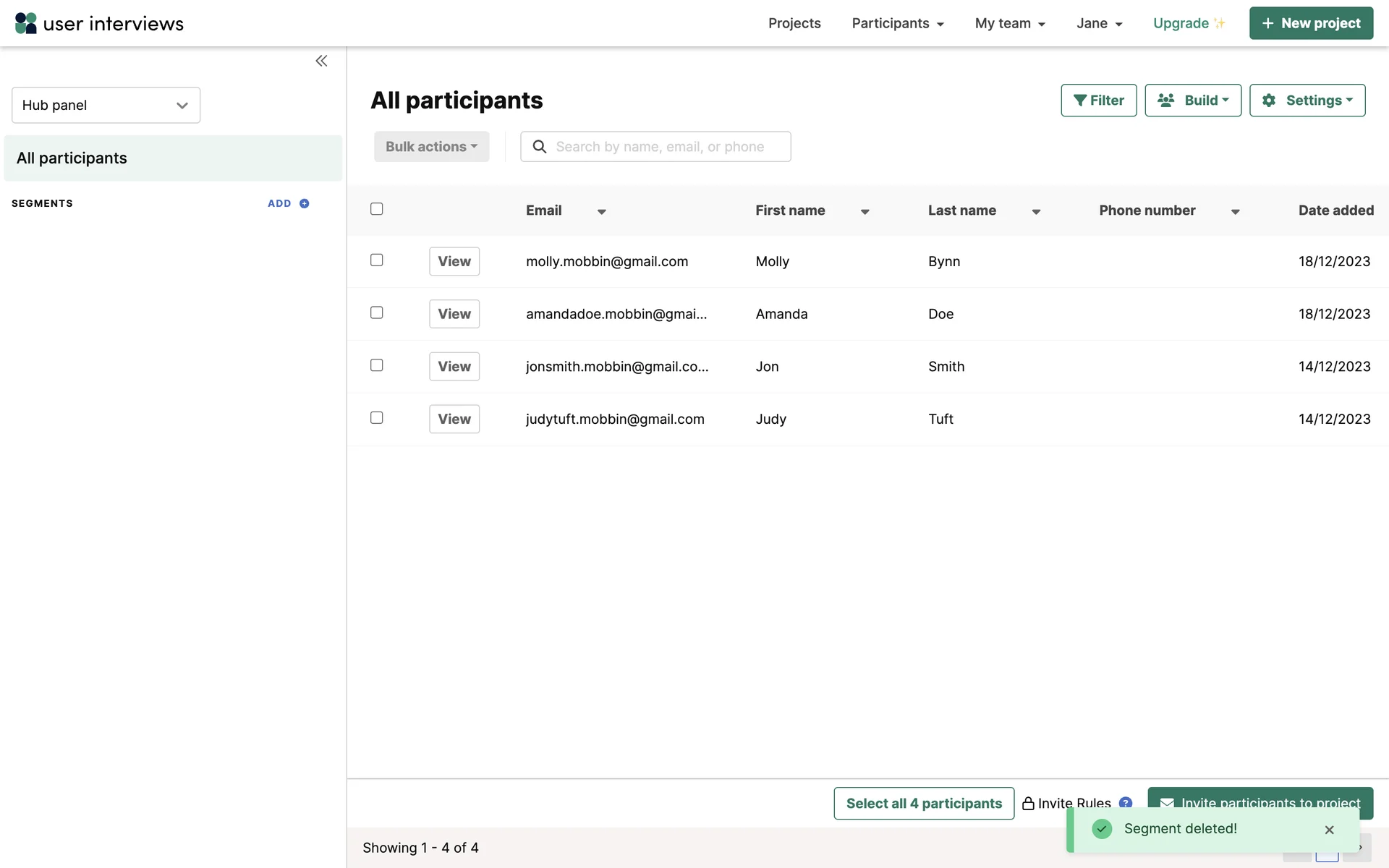Collapse the sidebar with double chevron icon
Image resolution: width=1389 pixels, height=868 pixels.
pos(321,61)
